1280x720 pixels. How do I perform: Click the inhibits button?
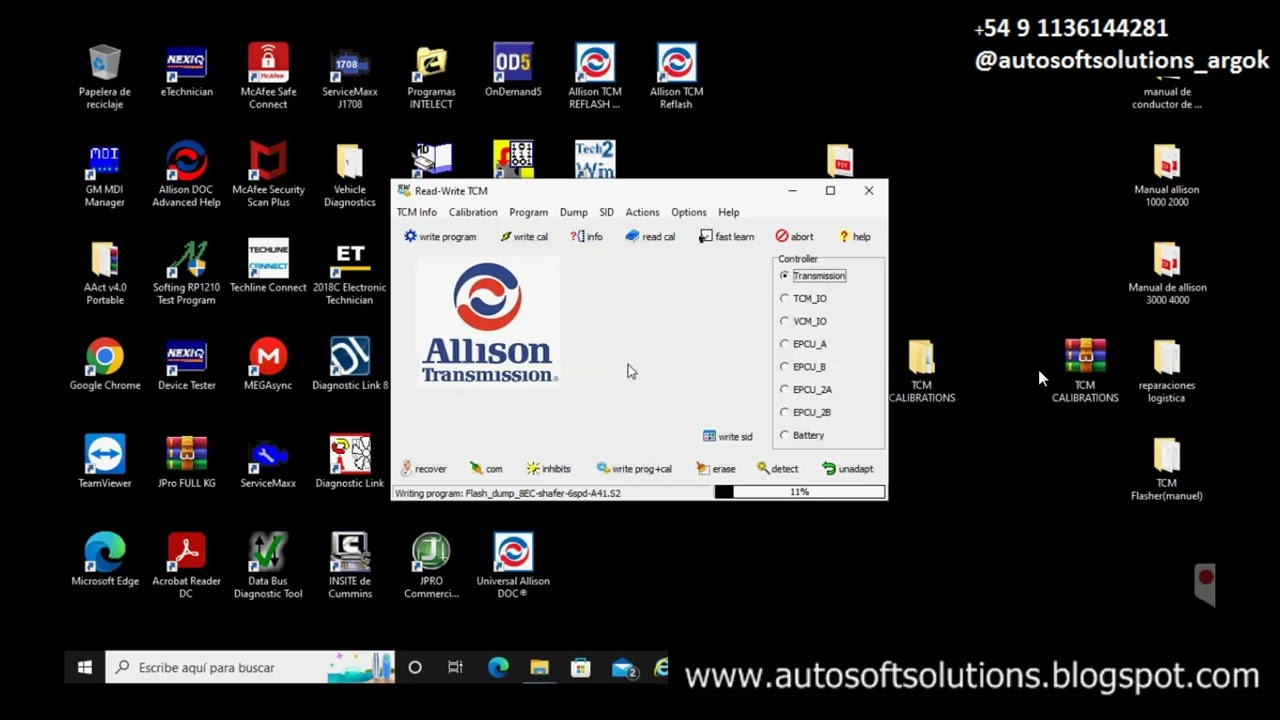(548, 468)
